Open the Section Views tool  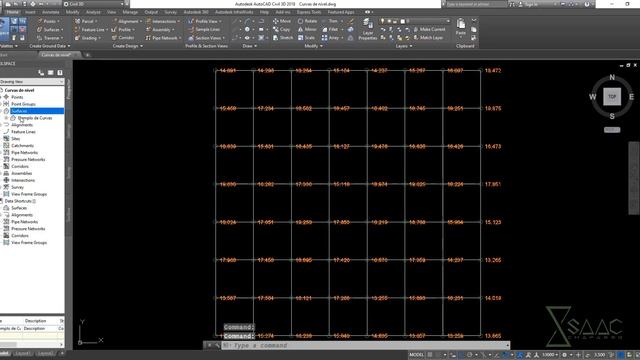pos(206,38)
